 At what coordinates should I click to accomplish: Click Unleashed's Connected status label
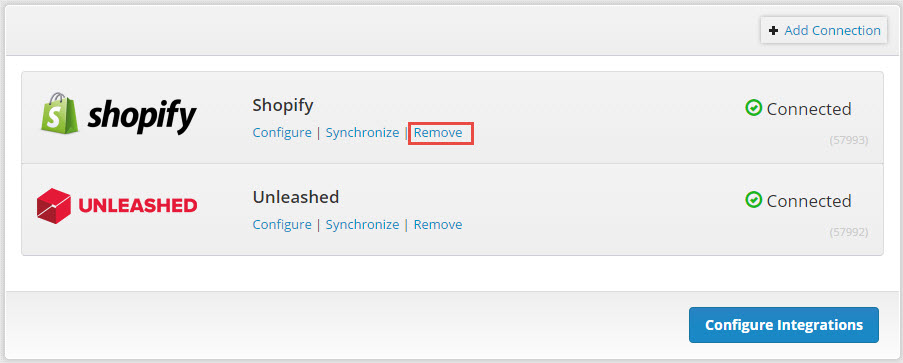(x=809, y=201)
